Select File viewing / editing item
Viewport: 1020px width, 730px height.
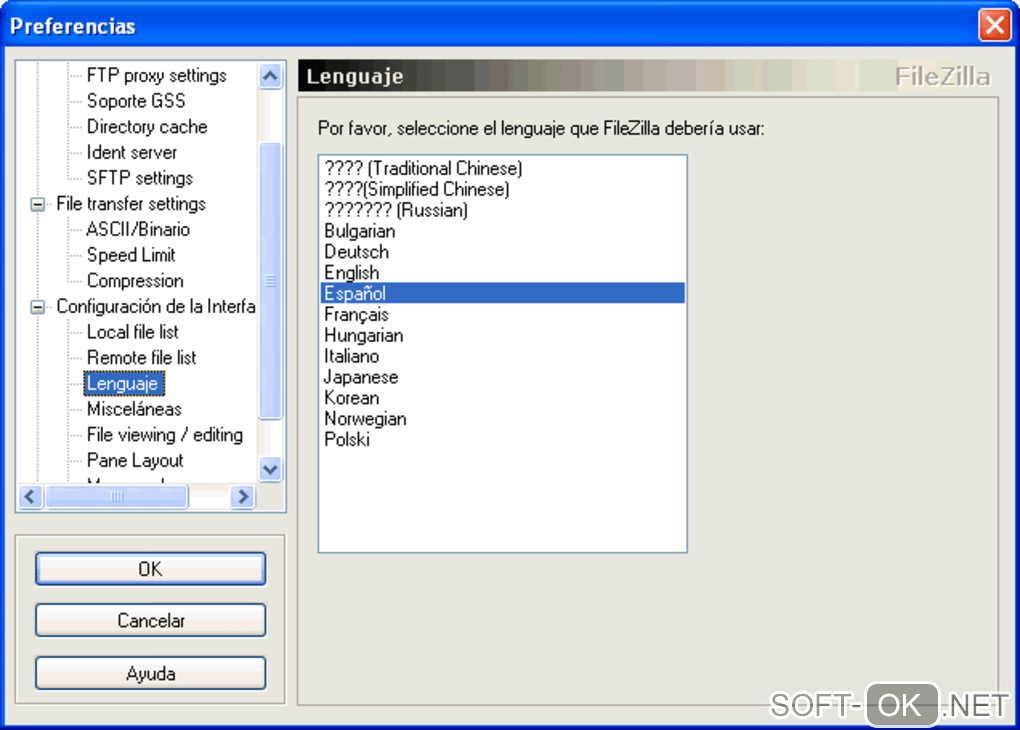(165, 435)
